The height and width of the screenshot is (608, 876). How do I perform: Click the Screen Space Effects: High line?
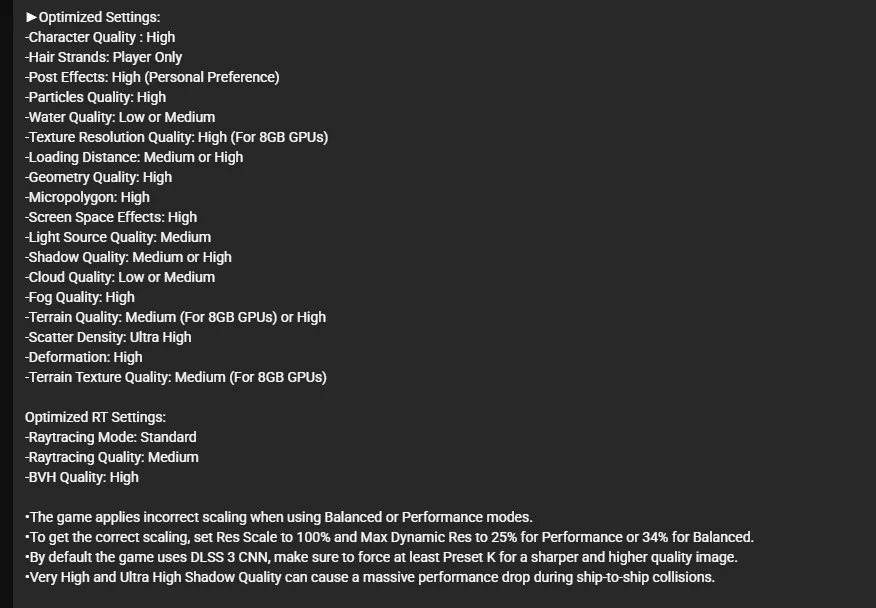pos(111,217)
